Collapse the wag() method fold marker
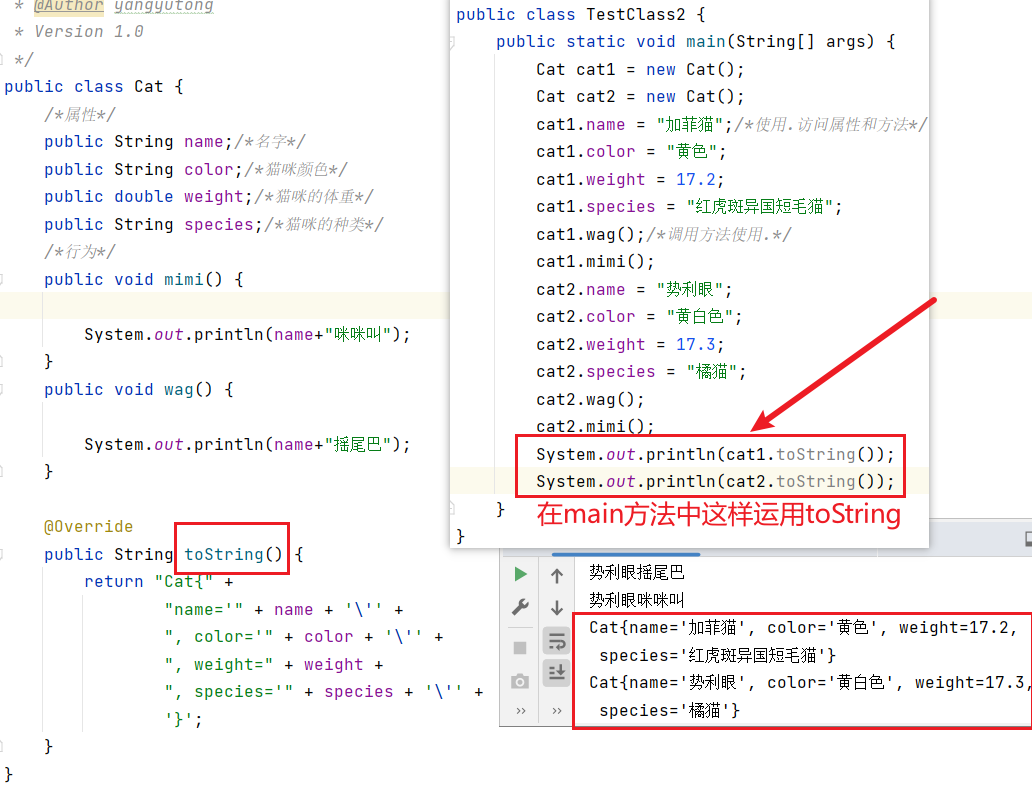The image size is (1032, 795). 1,390
